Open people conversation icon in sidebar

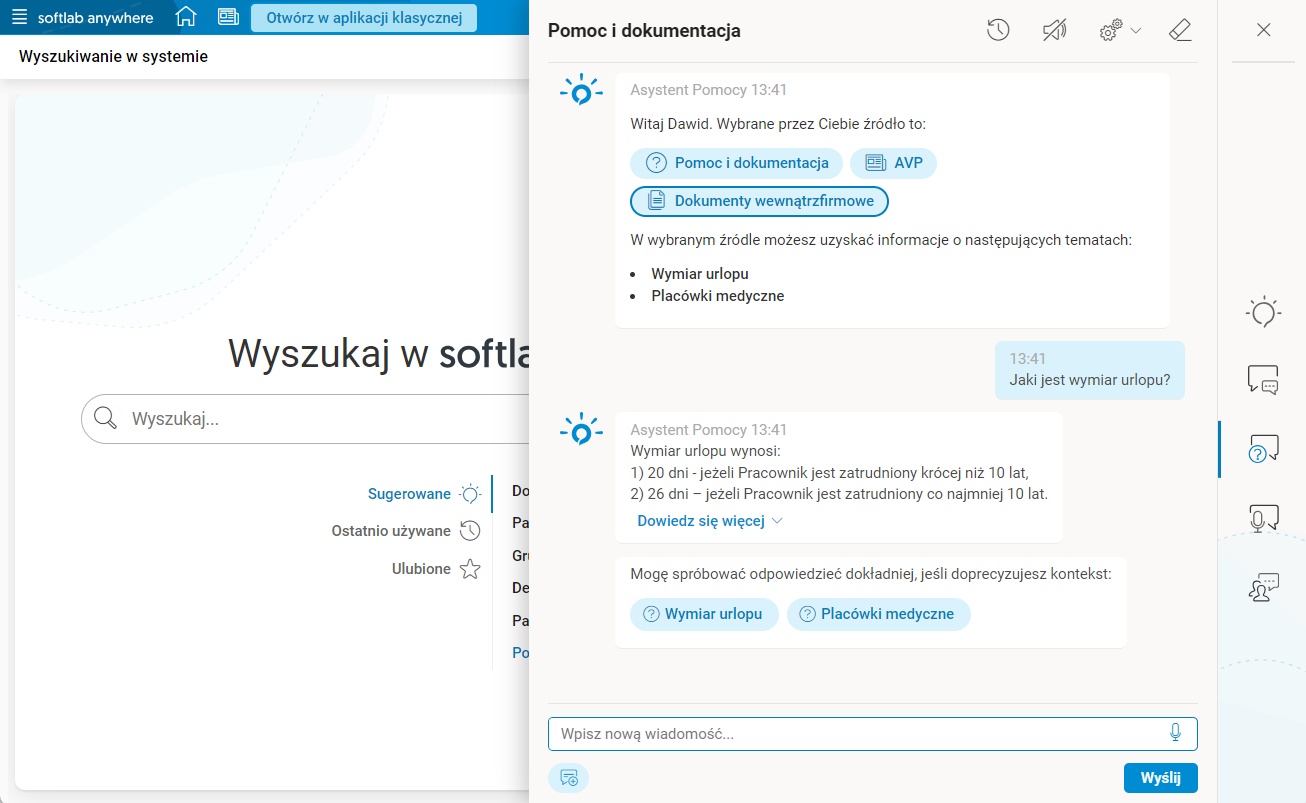(1264, 587)
